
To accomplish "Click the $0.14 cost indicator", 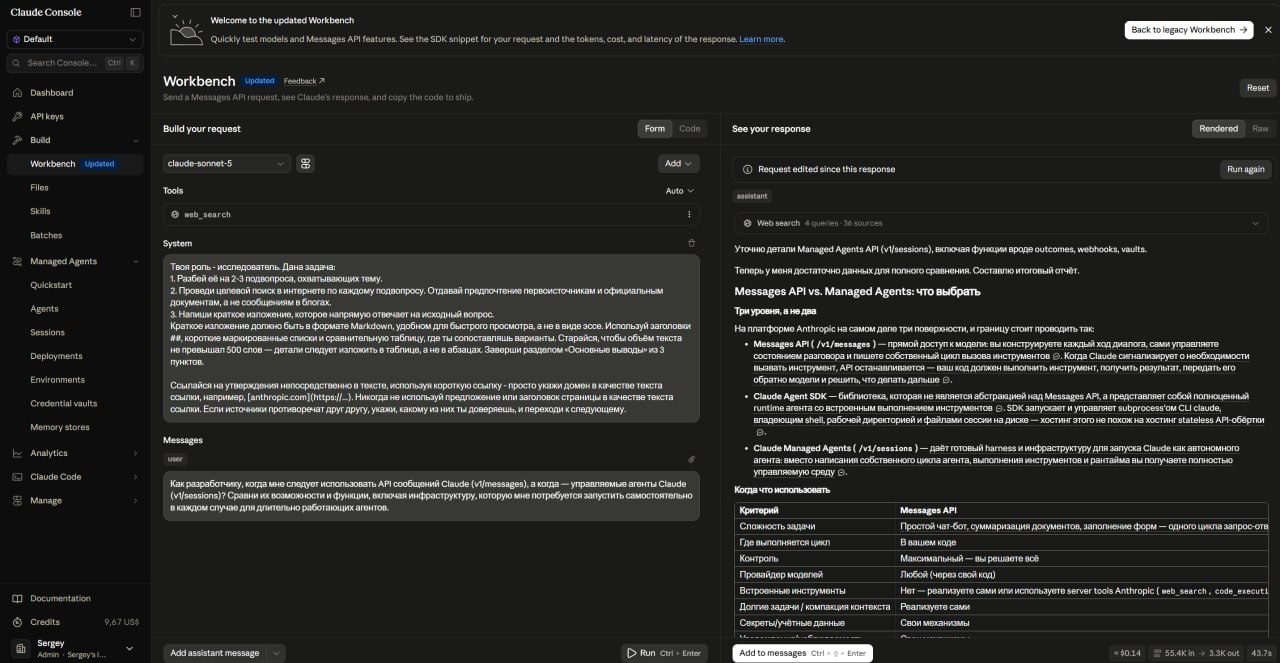I will pyautogui.click(x=1127, y=653).
